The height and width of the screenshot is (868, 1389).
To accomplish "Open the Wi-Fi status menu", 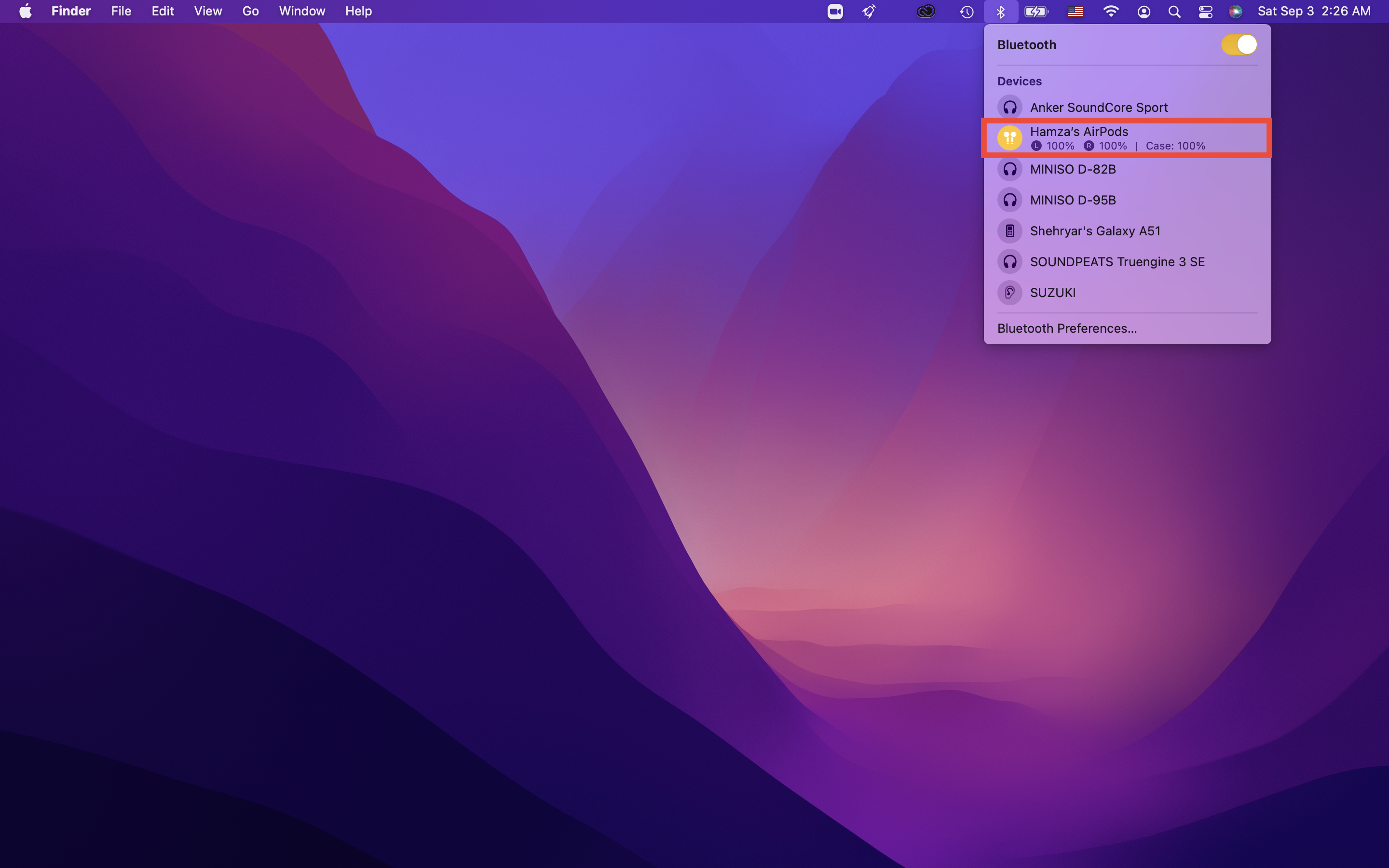I will pyautogui.click(x=1111, y=12).
